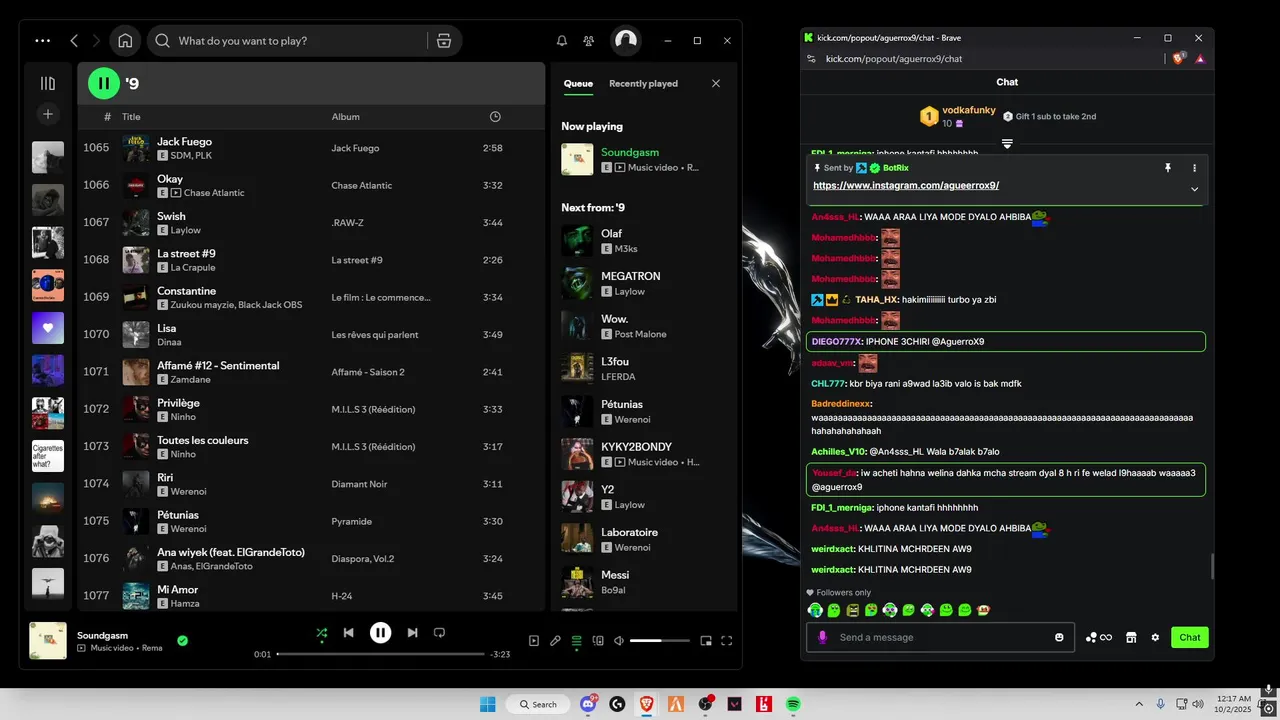Collapse pinned message chevron in Kick chat

pos(1194,189)
